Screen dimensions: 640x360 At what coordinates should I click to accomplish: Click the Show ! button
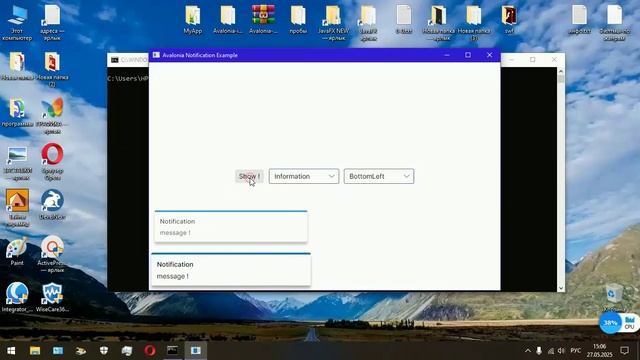(249, 176)
